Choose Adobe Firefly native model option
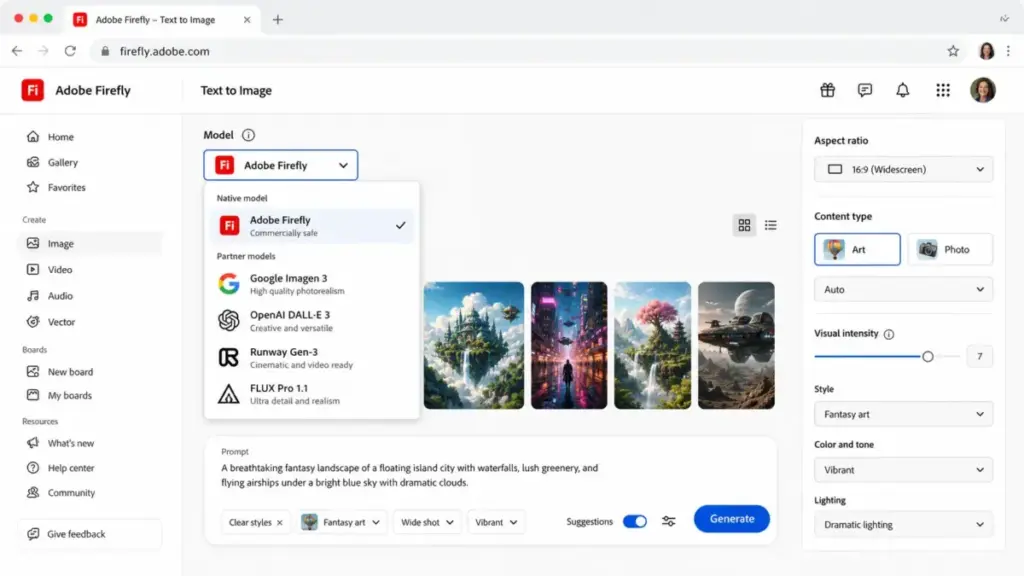 (312, 226)
